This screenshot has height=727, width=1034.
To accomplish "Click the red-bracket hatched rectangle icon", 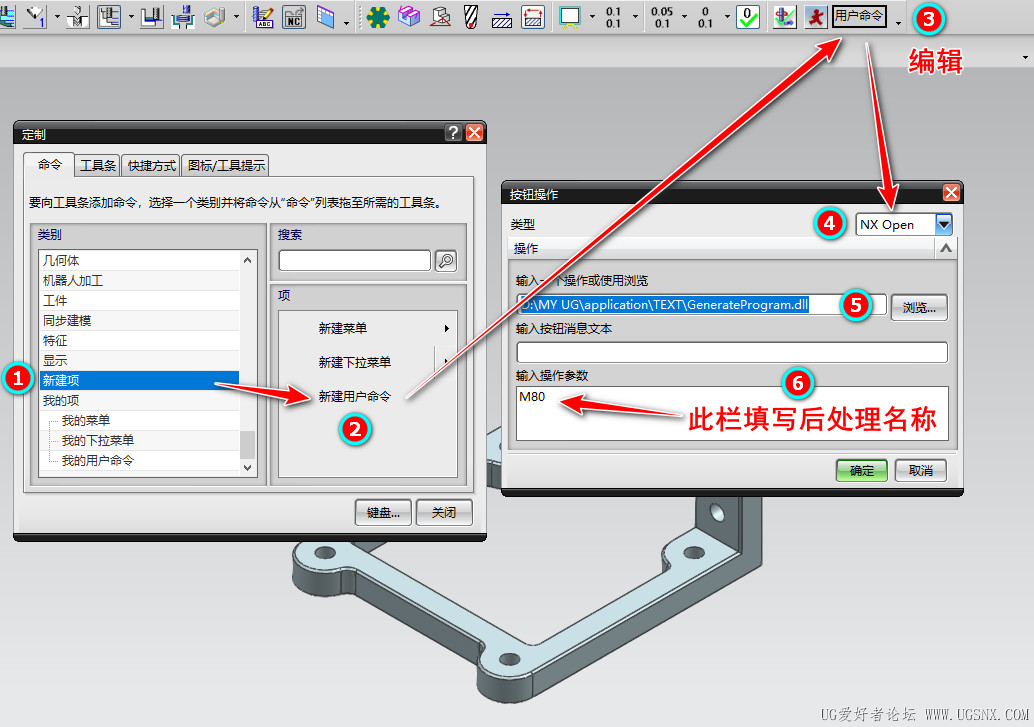I will coord(533,16).
